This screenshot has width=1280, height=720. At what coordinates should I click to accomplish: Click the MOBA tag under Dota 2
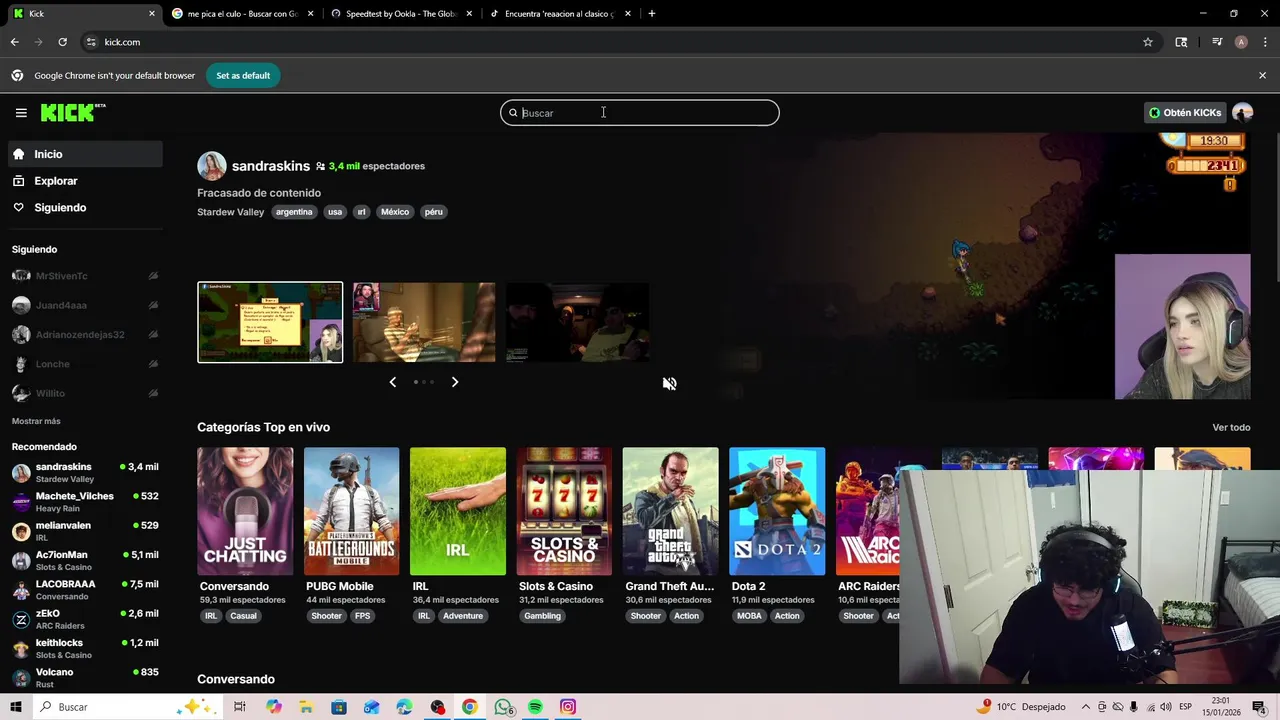[x=749, y=616]
